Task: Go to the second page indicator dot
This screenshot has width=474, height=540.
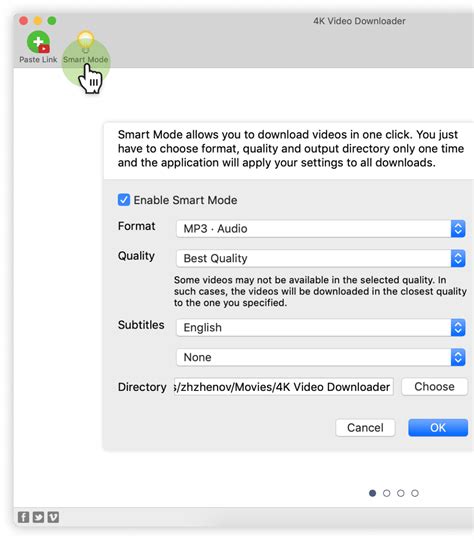Action: click(387, 493)
